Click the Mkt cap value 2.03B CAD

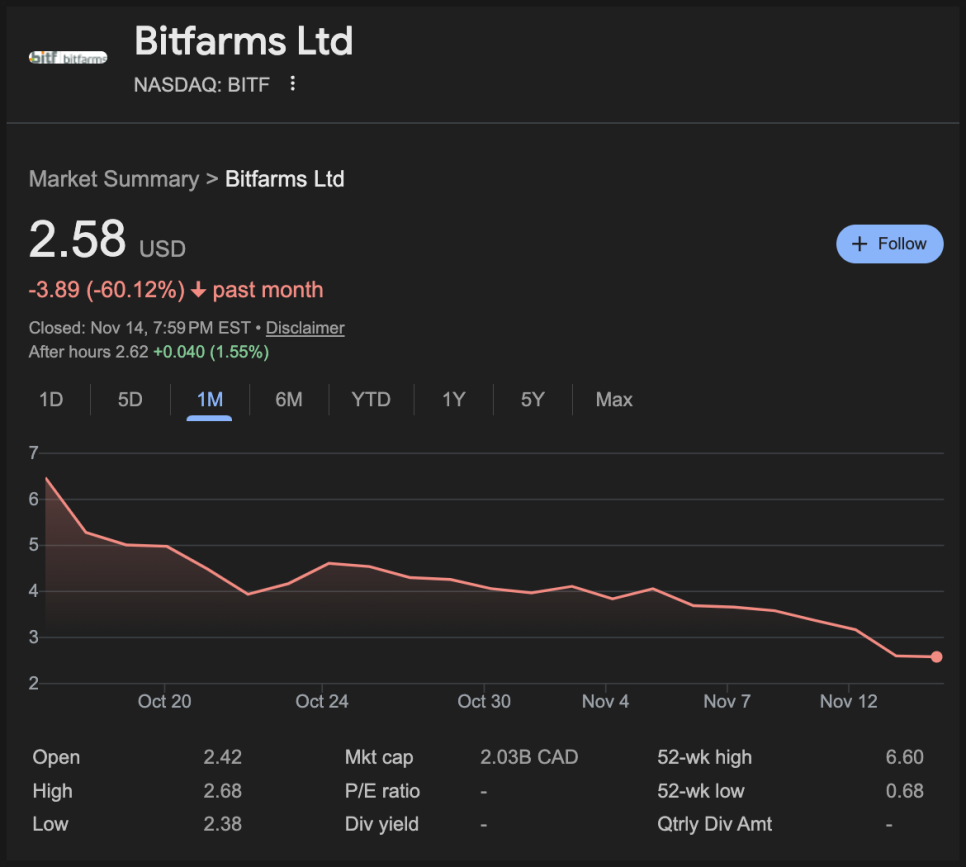pyautogui.click(x=529, y=758)
